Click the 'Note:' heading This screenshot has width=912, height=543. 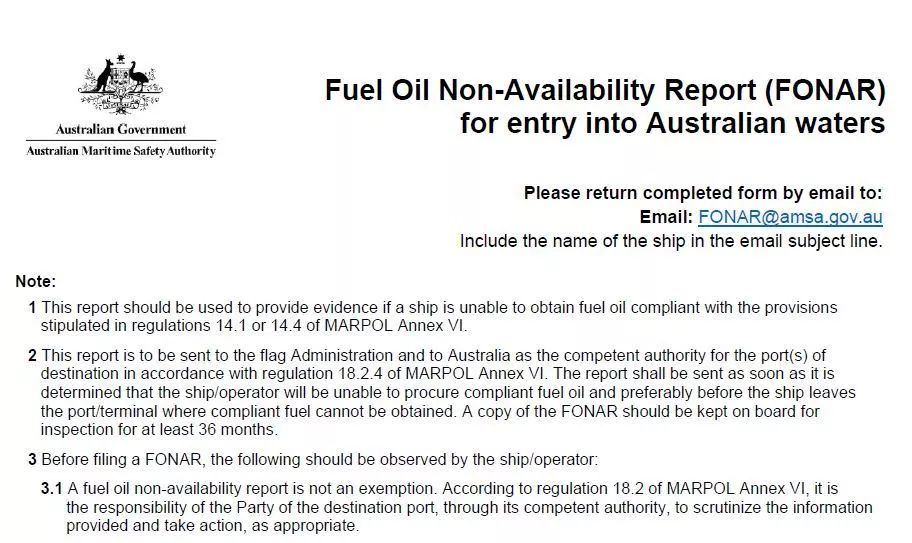(x=35, y=281)
